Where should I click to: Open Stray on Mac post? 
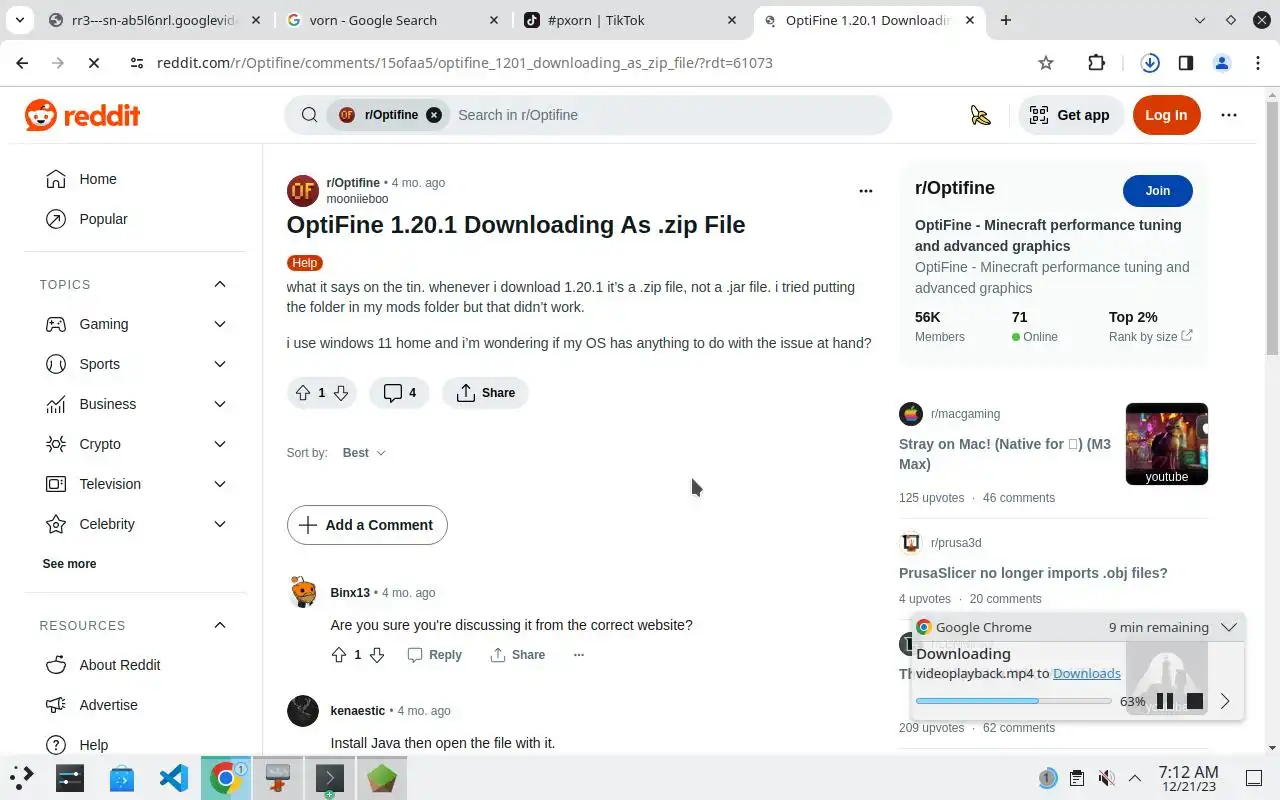pyautogui.click(x=1005, y=454)
